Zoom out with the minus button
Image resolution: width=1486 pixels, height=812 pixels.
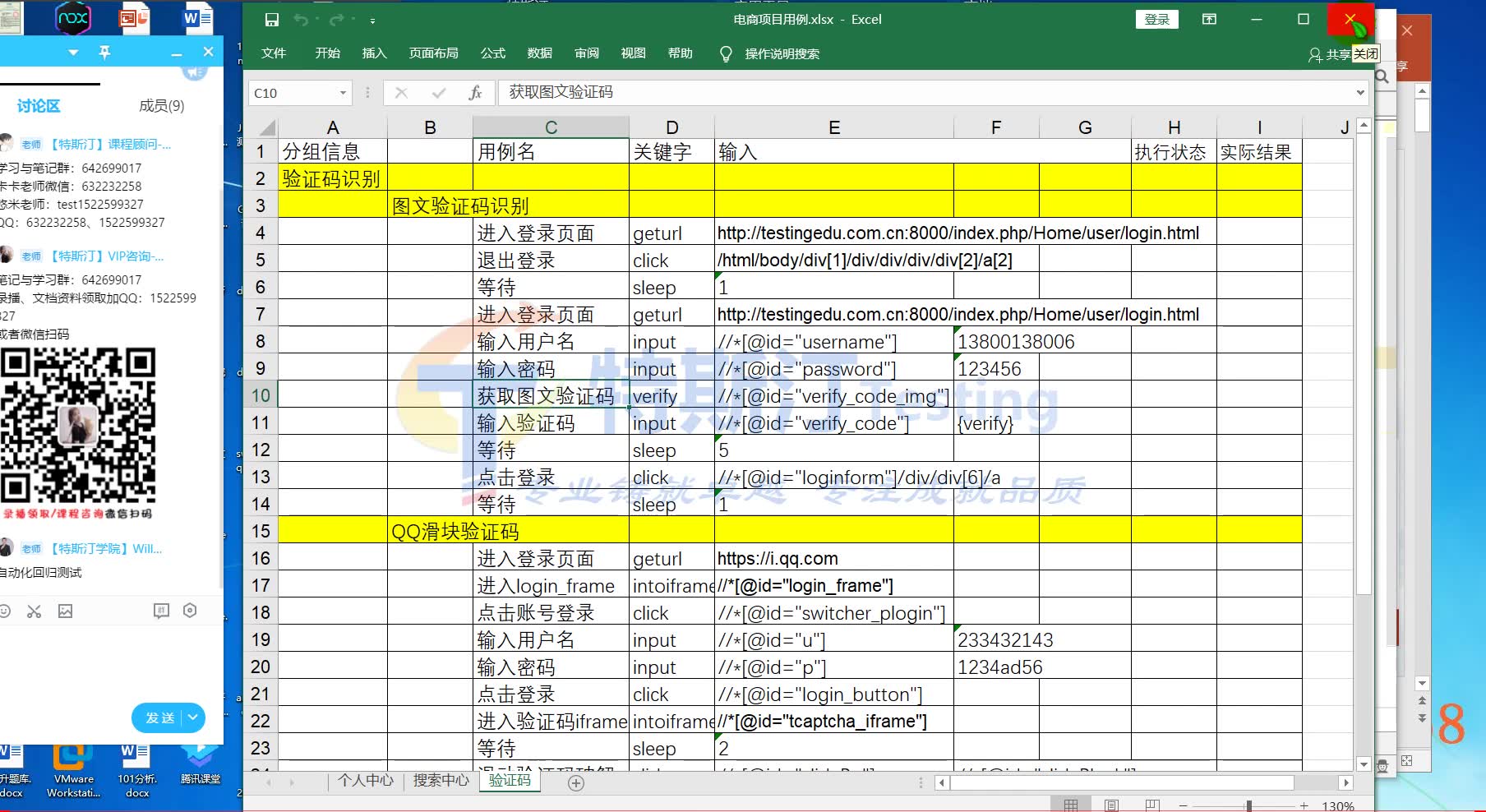point(1184,806)
